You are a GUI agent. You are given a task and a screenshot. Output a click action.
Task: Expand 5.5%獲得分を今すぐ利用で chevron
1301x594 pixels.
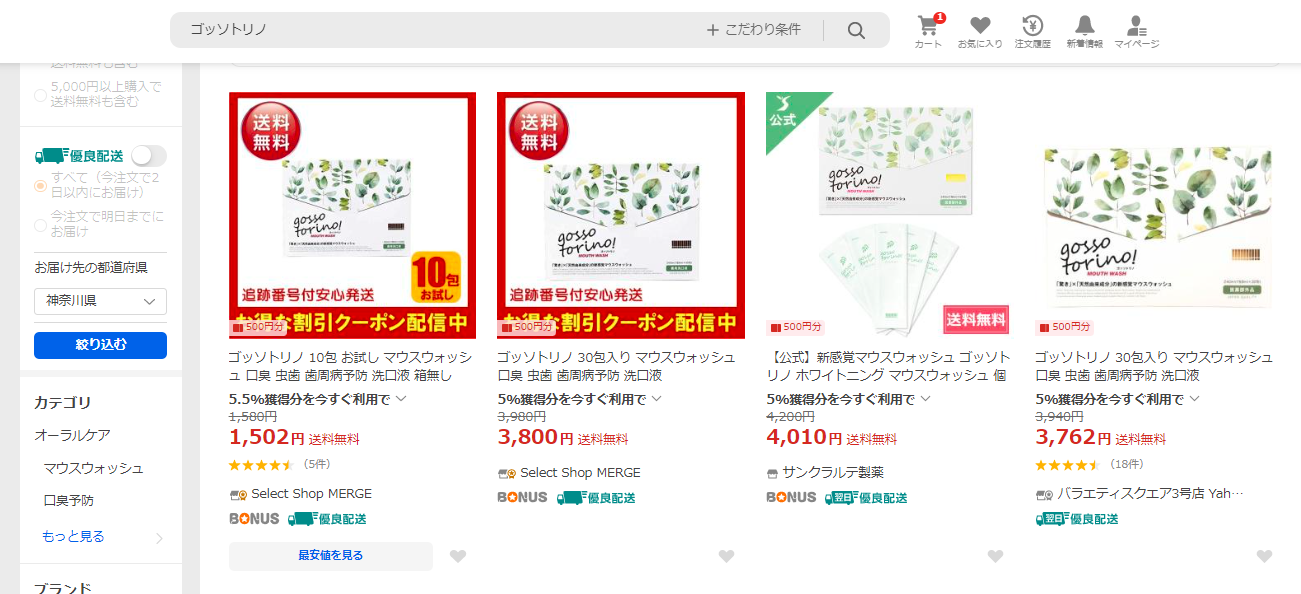pyautogui.click(x=401, y=399)
